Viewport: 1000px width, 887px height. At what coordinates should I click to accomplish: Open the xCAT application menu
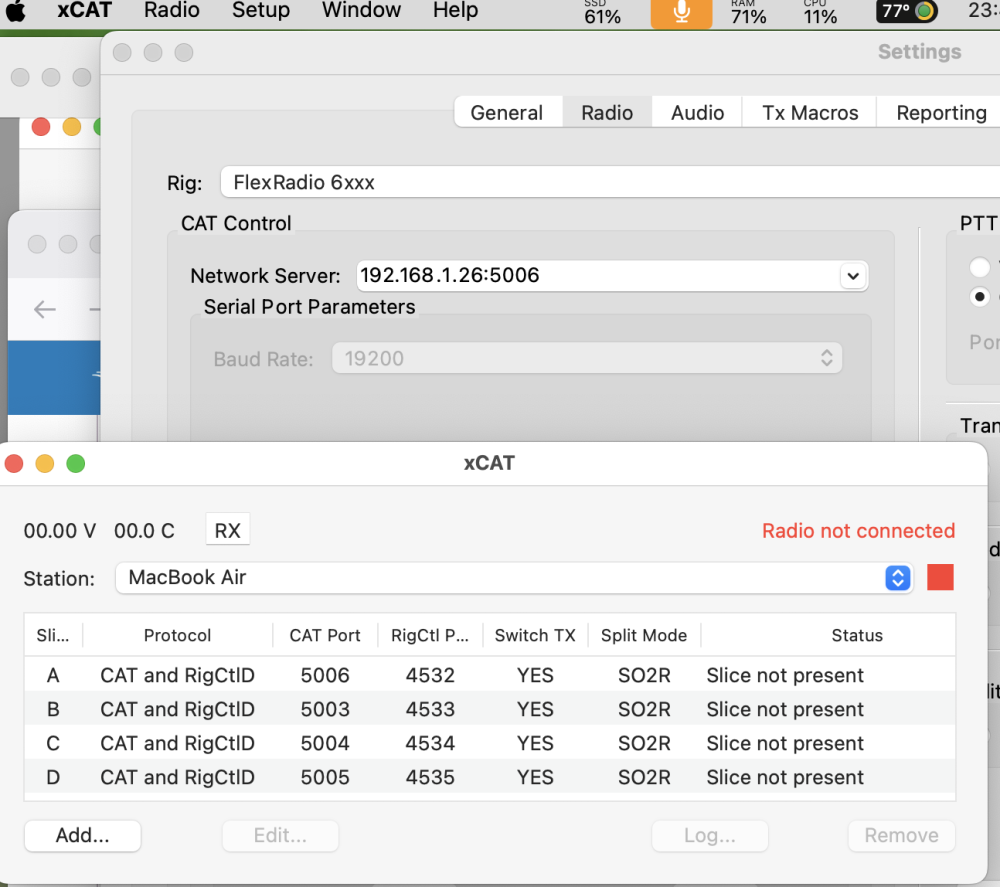point(84,10)
